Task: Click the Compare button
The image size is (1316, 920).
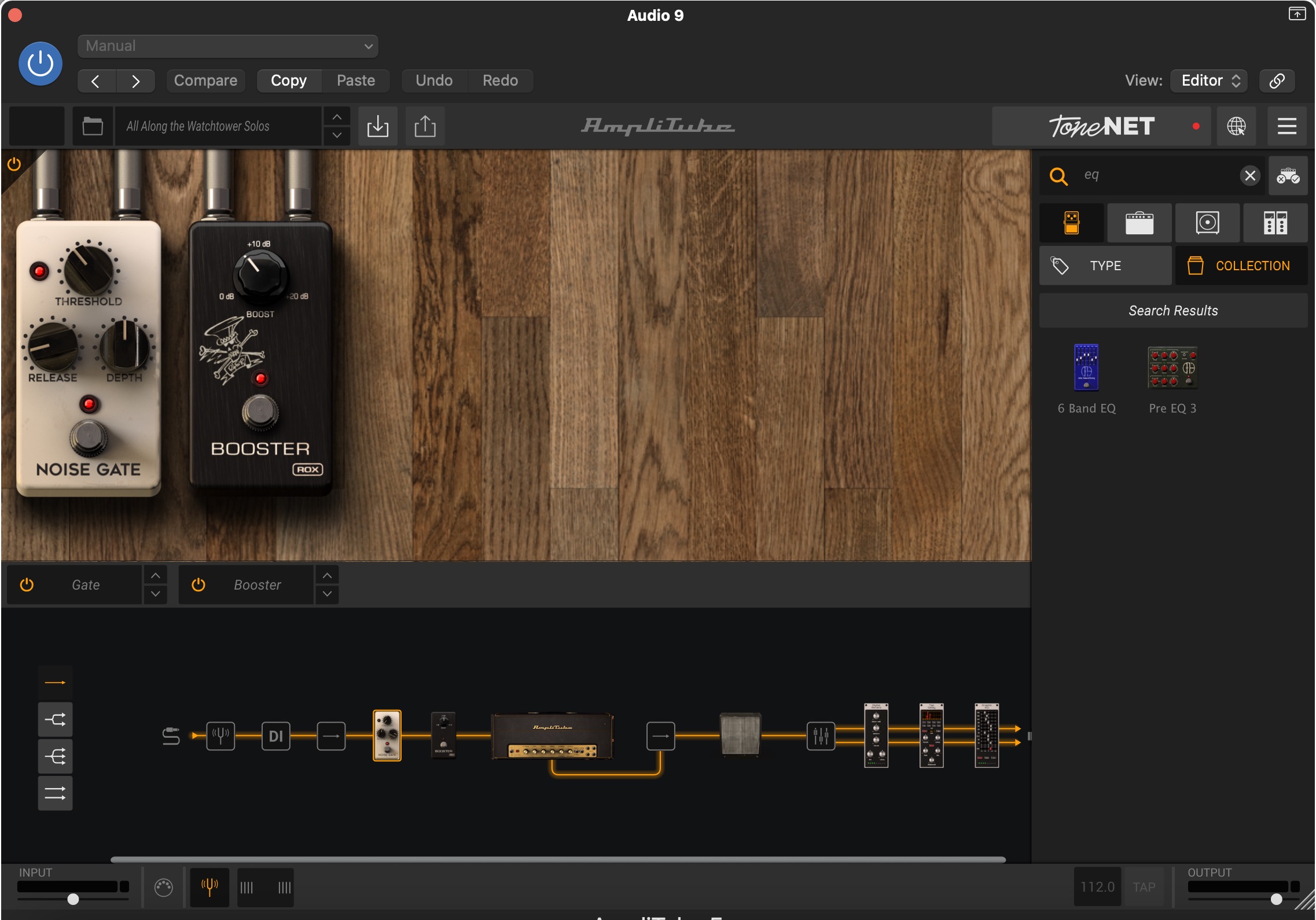Action: [x=205, y=81]
